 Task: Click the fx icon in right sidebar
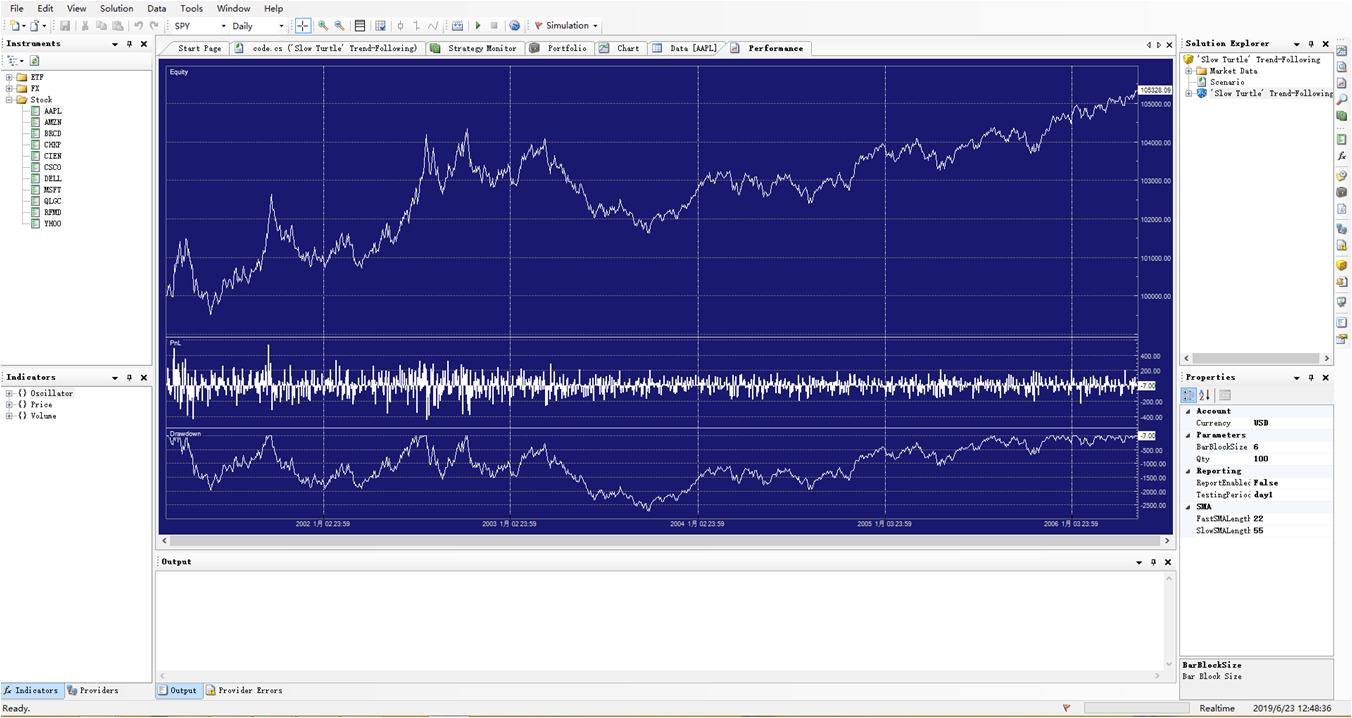tap(1342, 157)
